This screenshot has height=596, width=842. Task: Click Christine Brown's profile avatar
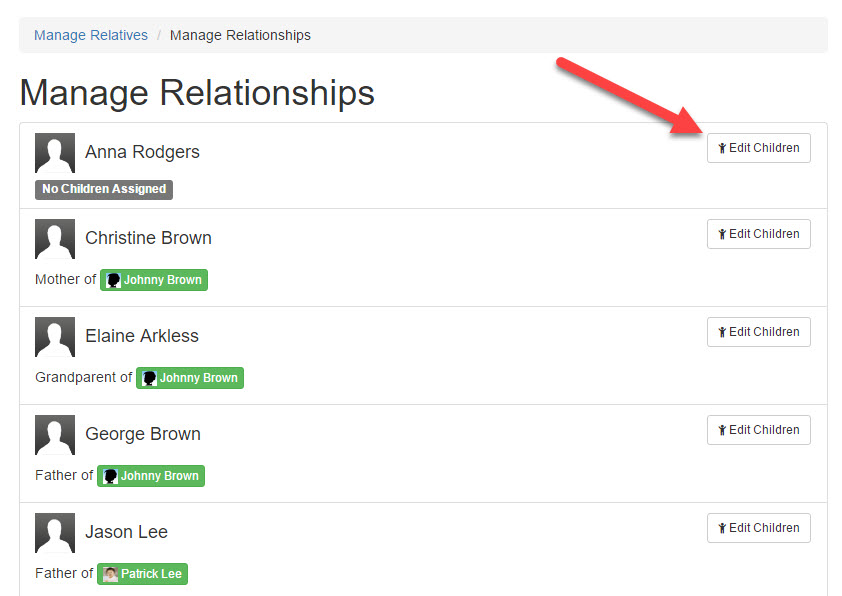coord(55,239)
